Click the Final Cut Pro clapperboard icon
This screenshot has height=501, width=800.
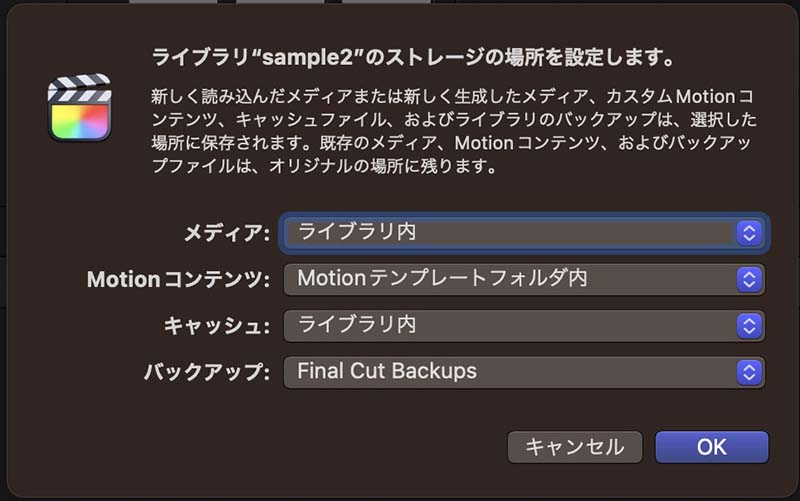tap(80, 107)
